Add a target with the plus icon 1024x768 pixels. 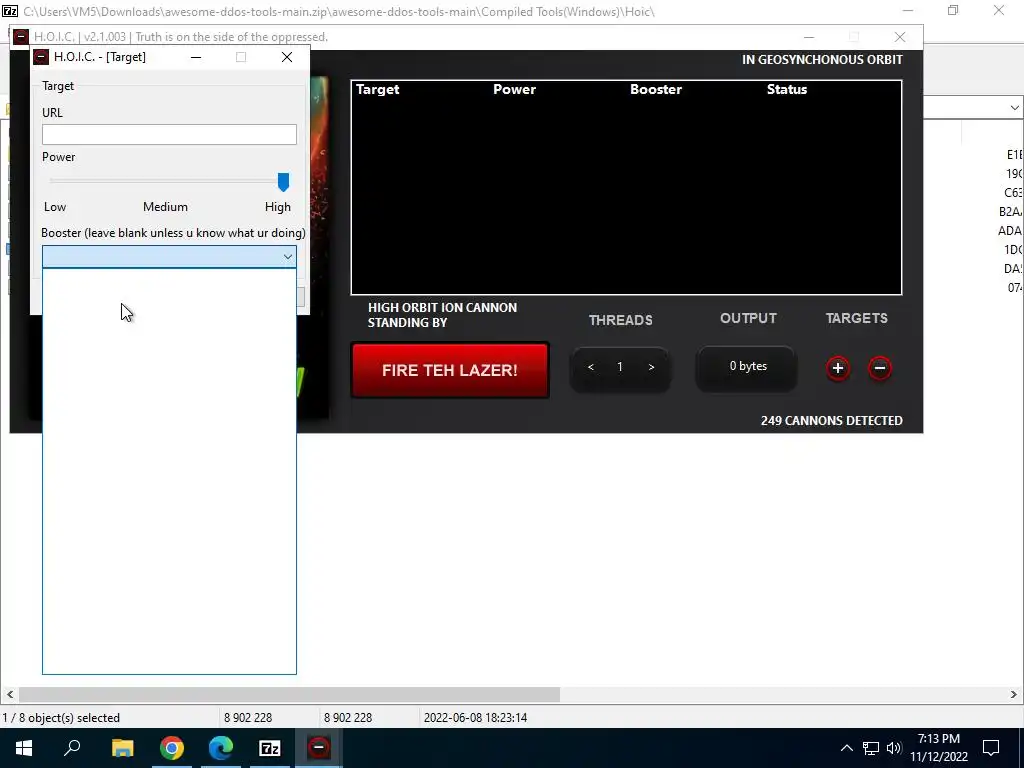pyautogui.click(x=838, y=368)
